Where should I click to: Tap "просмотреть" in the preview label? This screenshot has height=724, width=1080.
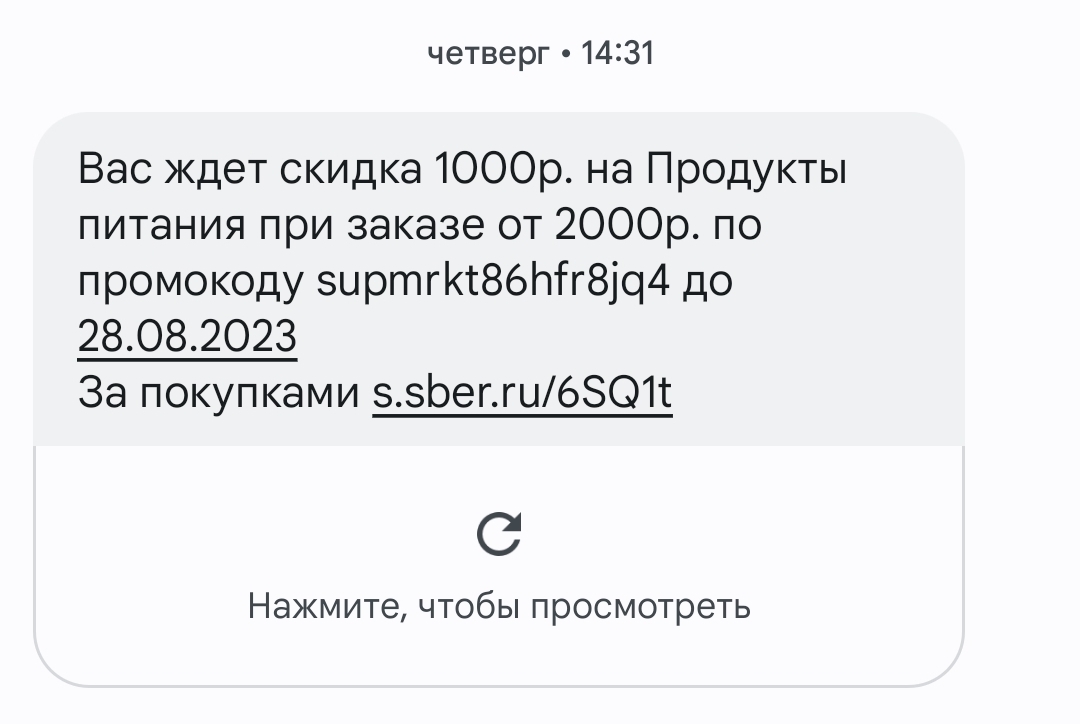(641, 605)
